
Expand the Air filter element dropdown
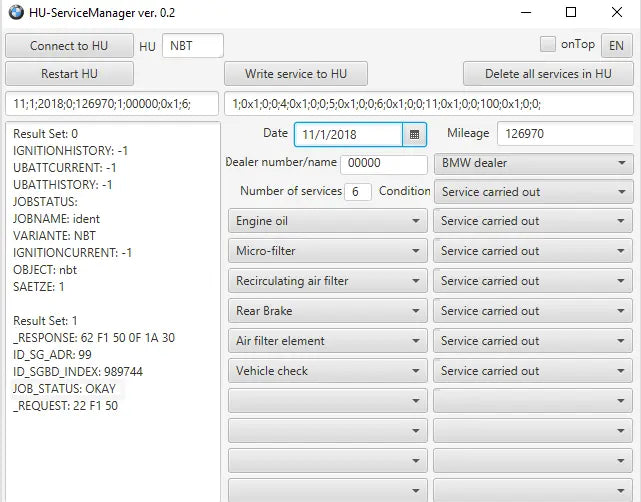pos(327,341)
